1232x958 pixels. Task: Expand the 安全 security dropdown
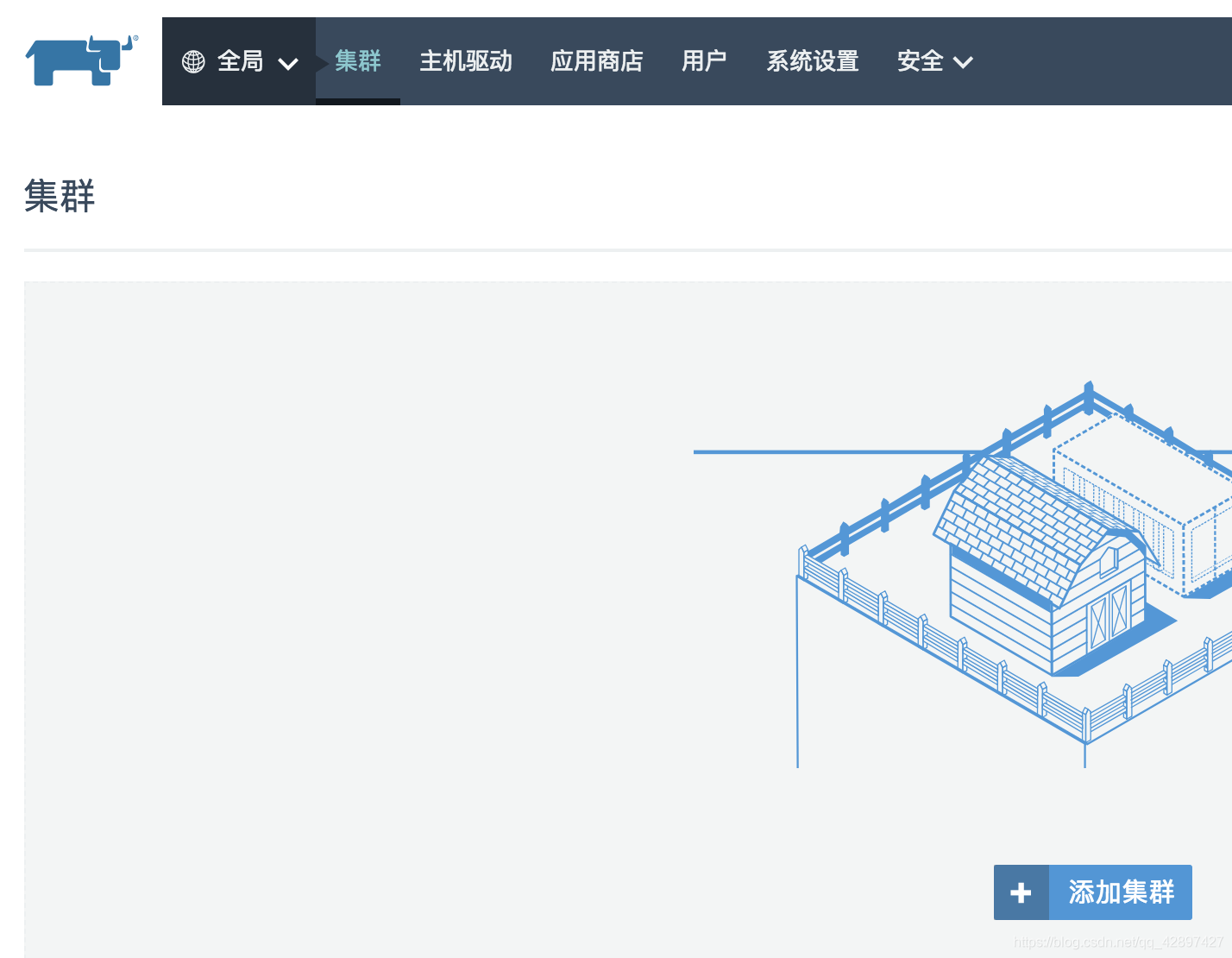point(934,61)
